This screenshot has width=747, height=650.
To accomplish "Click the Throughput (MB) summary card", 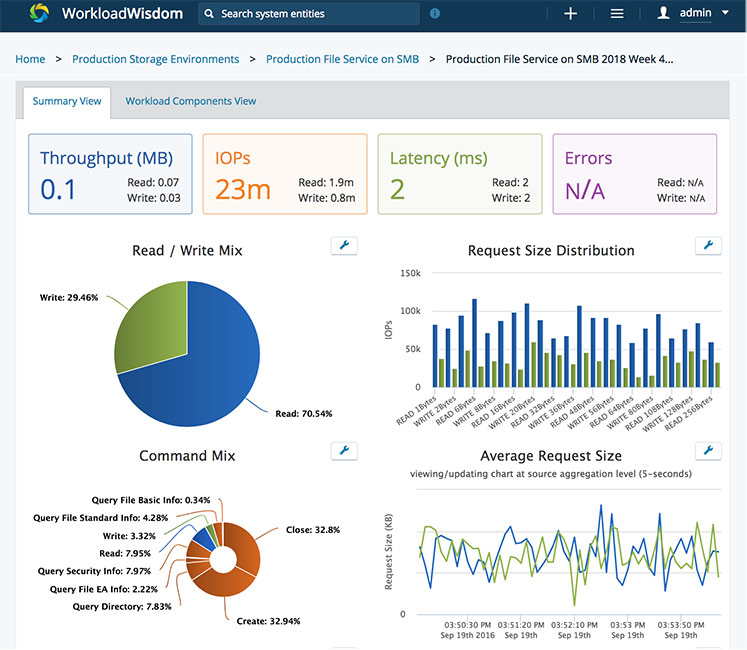I will (x=109, y=174).
